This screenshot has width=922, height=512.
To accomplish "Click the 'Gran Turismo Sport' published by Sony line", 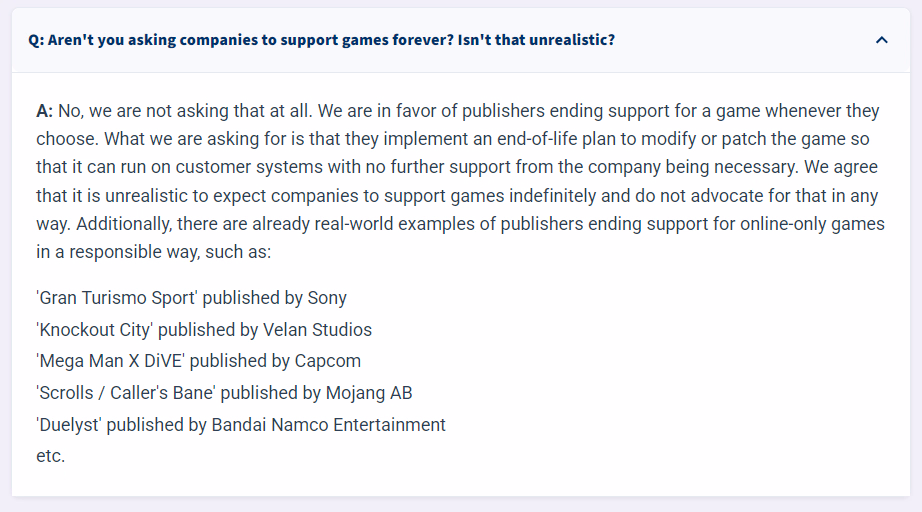I will tap(191, 298).
